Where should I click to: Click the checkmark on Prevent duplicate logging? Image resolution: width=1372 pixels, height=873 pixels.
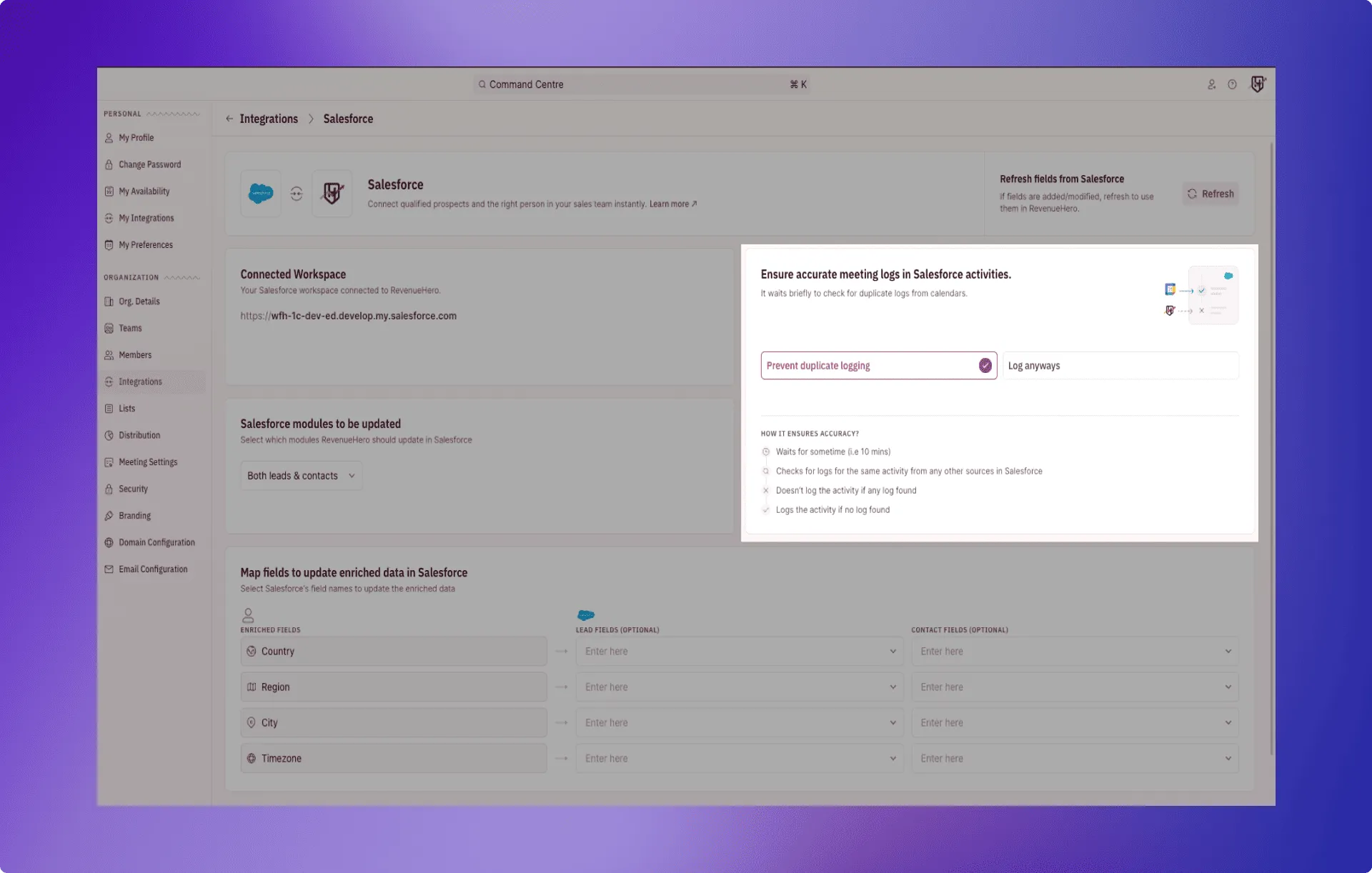coord(985,365)
